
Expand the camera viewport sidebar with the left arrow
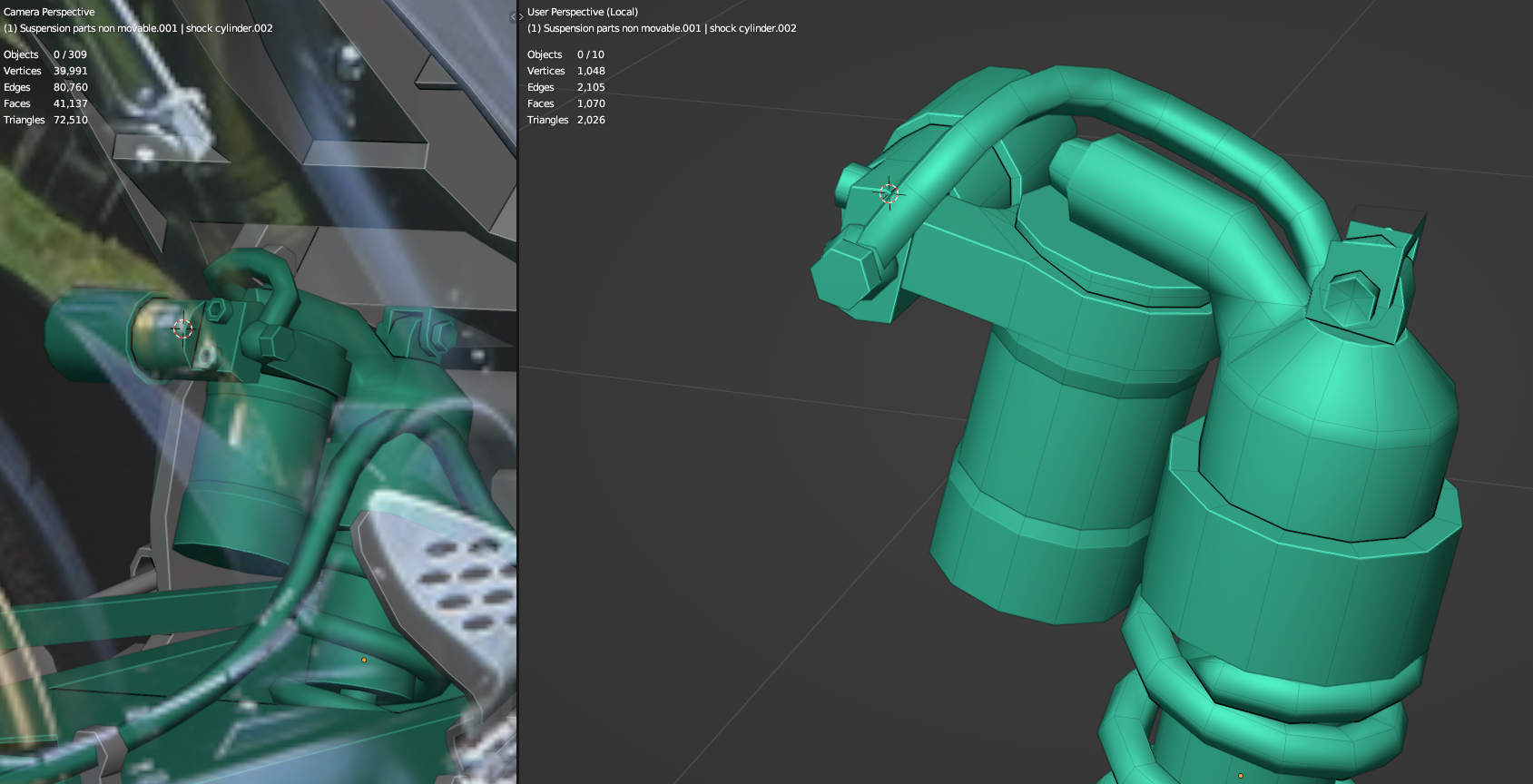[x=514, y=16]
